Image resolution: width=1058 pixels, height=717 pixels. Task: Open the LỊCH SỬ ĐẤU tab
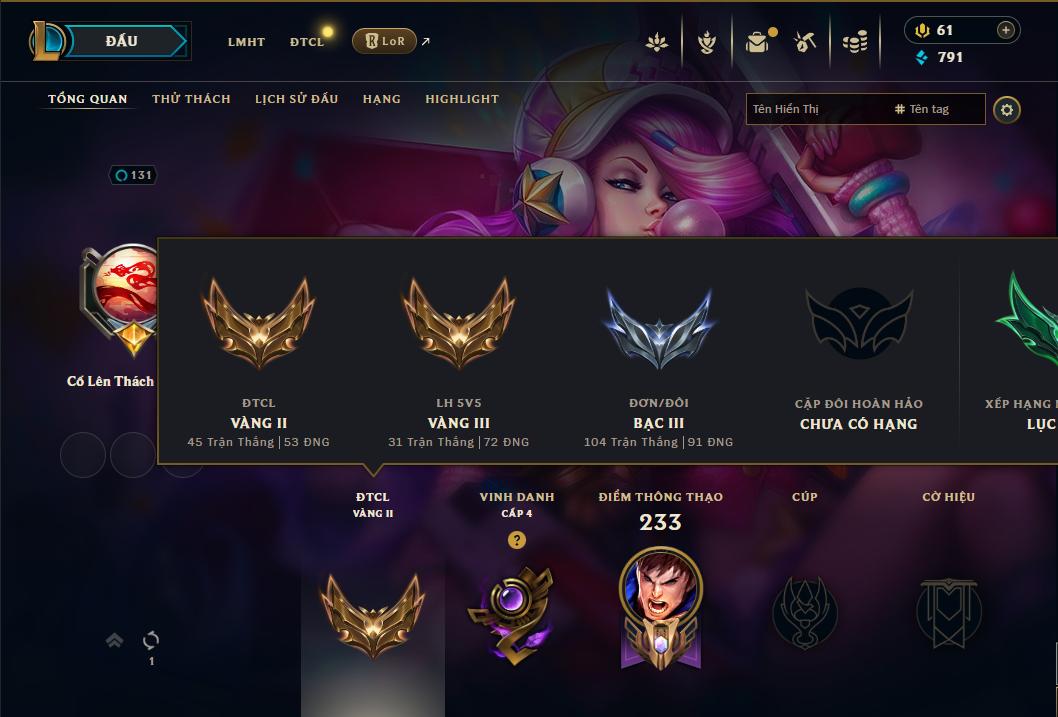(x=296, y=99)
